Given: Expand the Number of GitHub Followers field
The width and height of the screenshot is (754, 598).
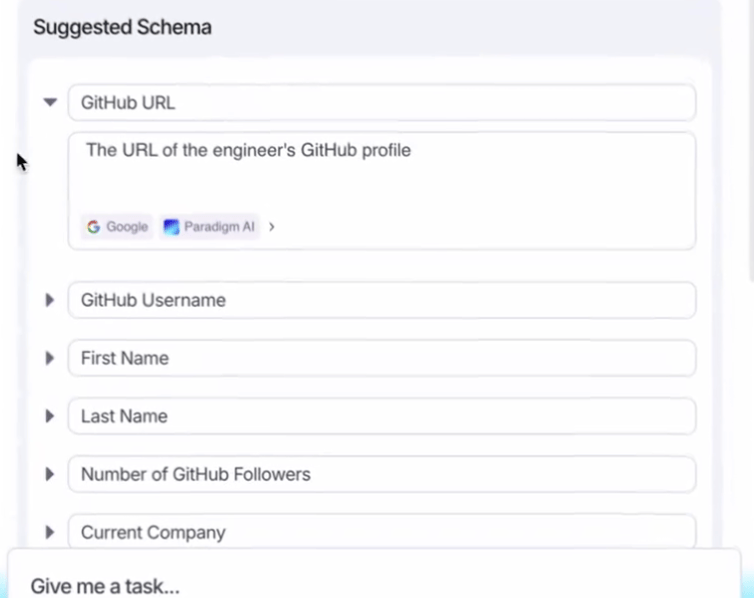Looking at the screenshot, I should point(49,474).
